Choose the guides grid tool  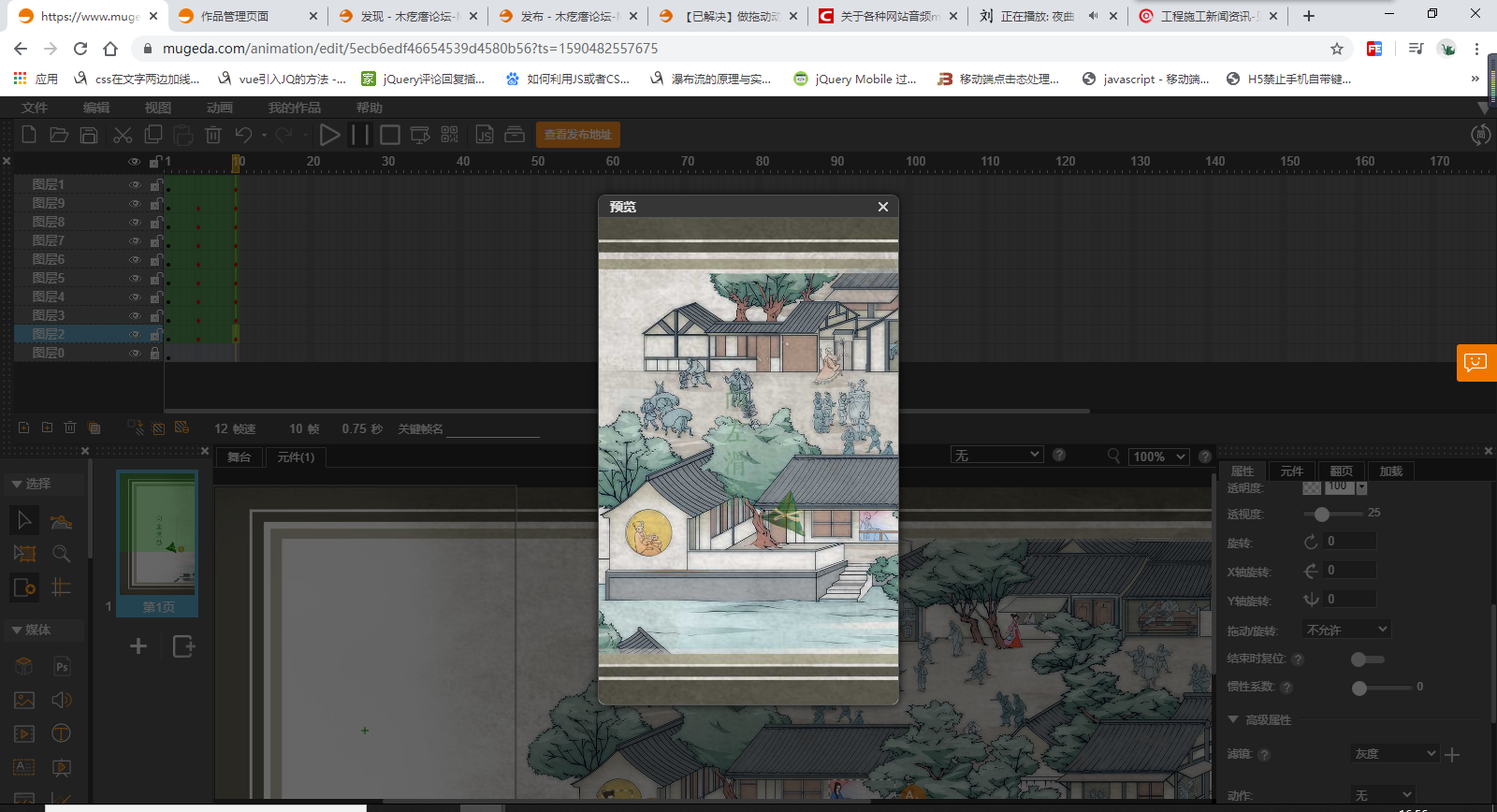61,587
